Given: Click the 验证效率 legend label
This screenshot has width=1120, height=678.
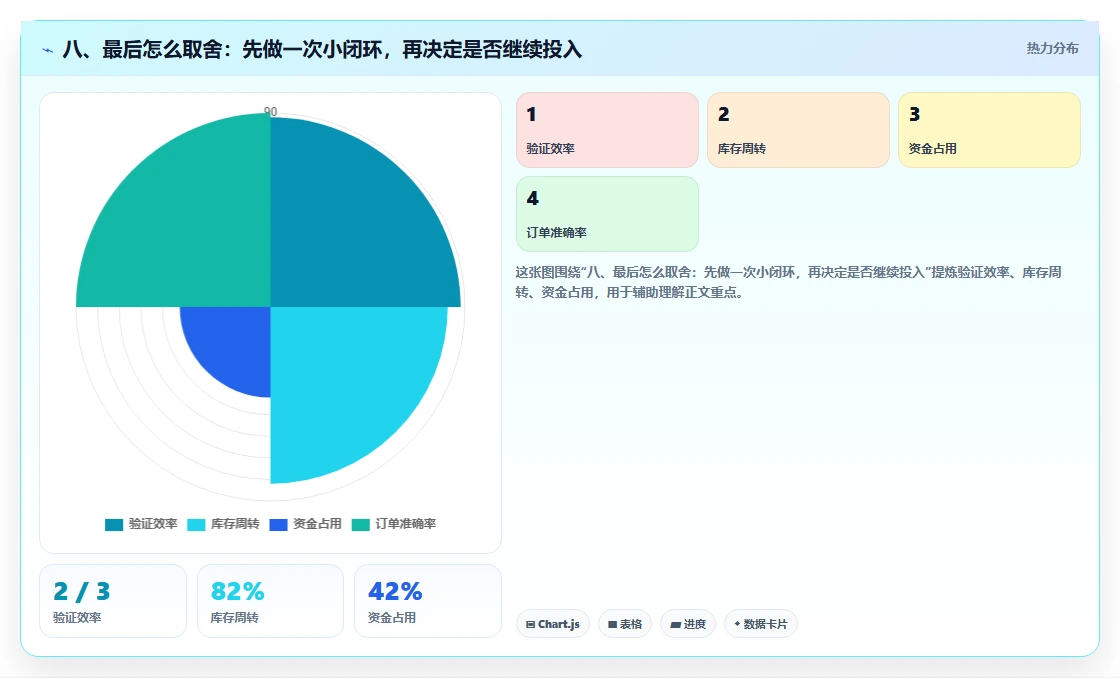Looking at the screenshot, I should 153,524.
